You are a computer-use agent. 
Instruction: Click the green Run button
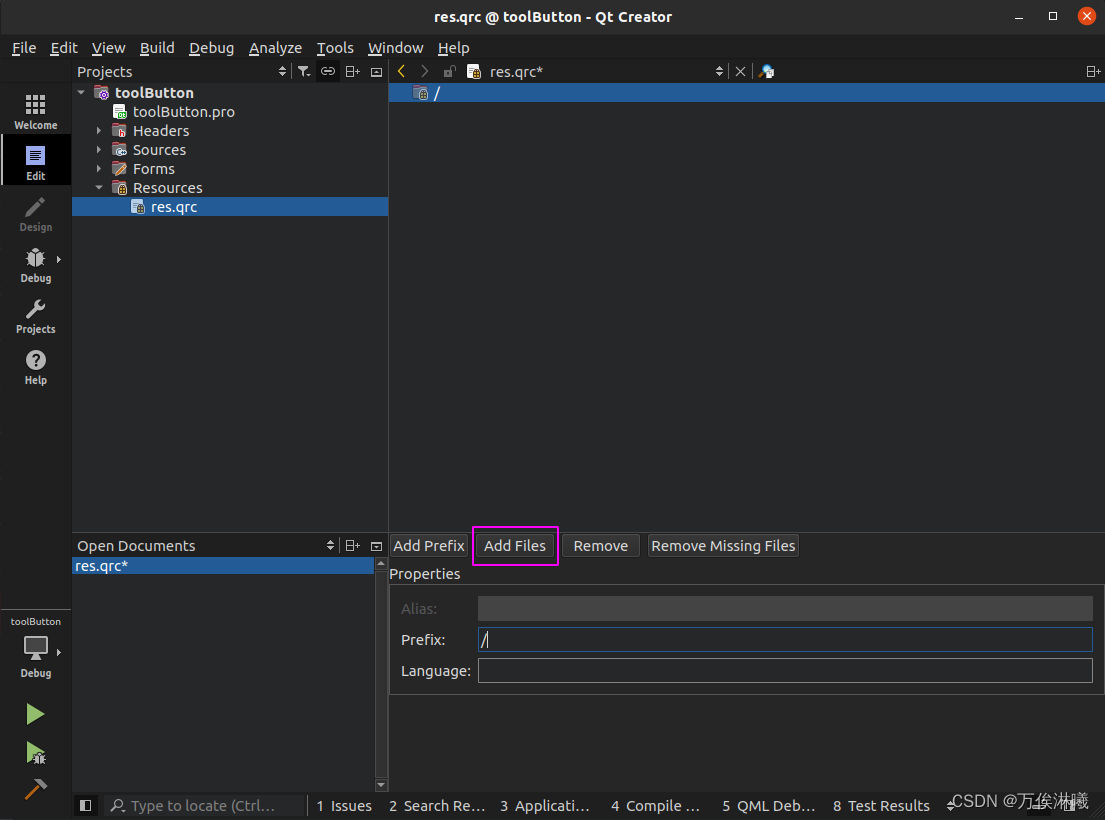pos(35,714)
